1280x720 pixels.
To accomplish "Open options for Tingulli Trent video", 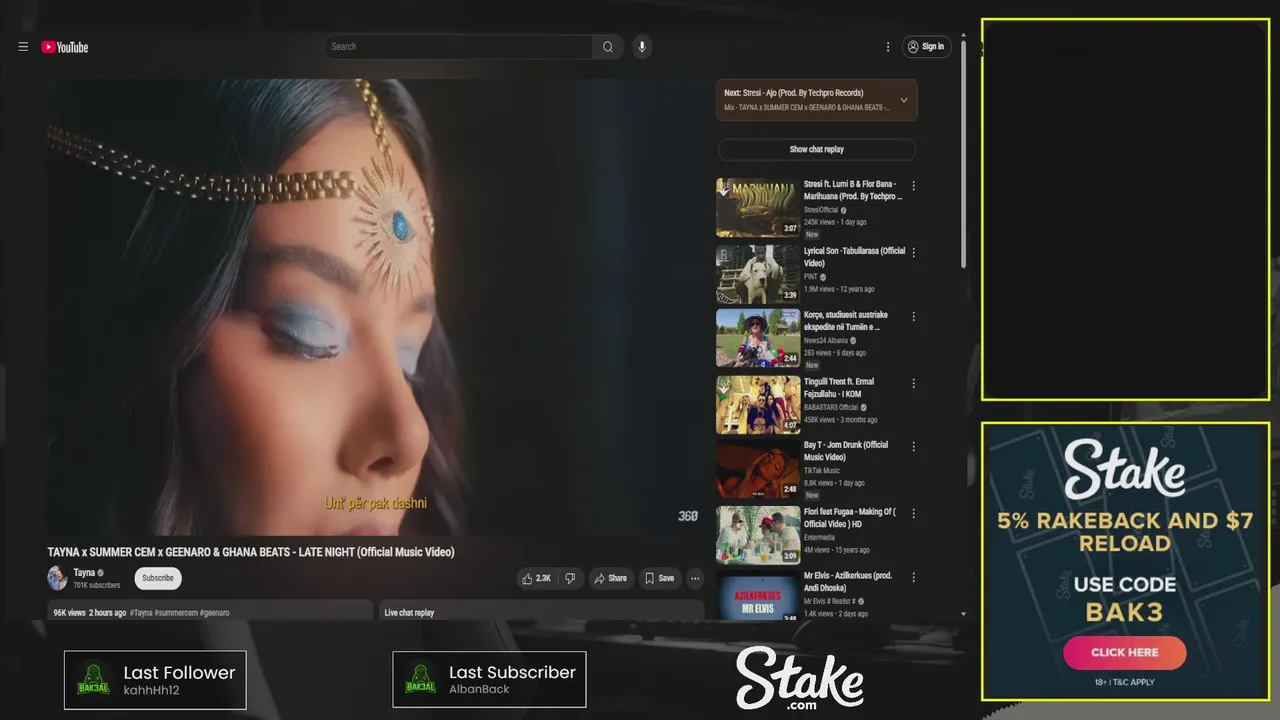I will point(913,383).
